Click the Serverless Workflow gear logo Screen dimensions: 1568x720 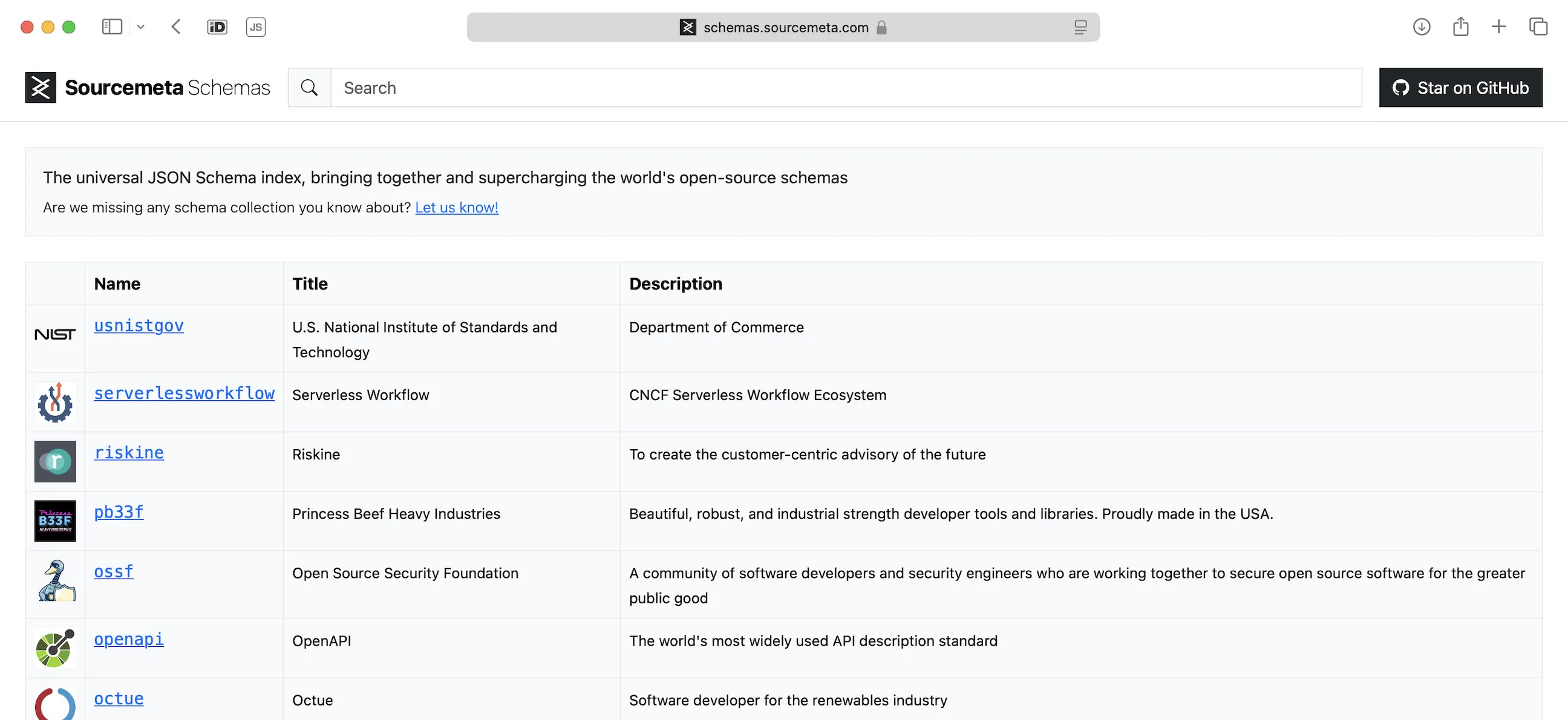55,402
